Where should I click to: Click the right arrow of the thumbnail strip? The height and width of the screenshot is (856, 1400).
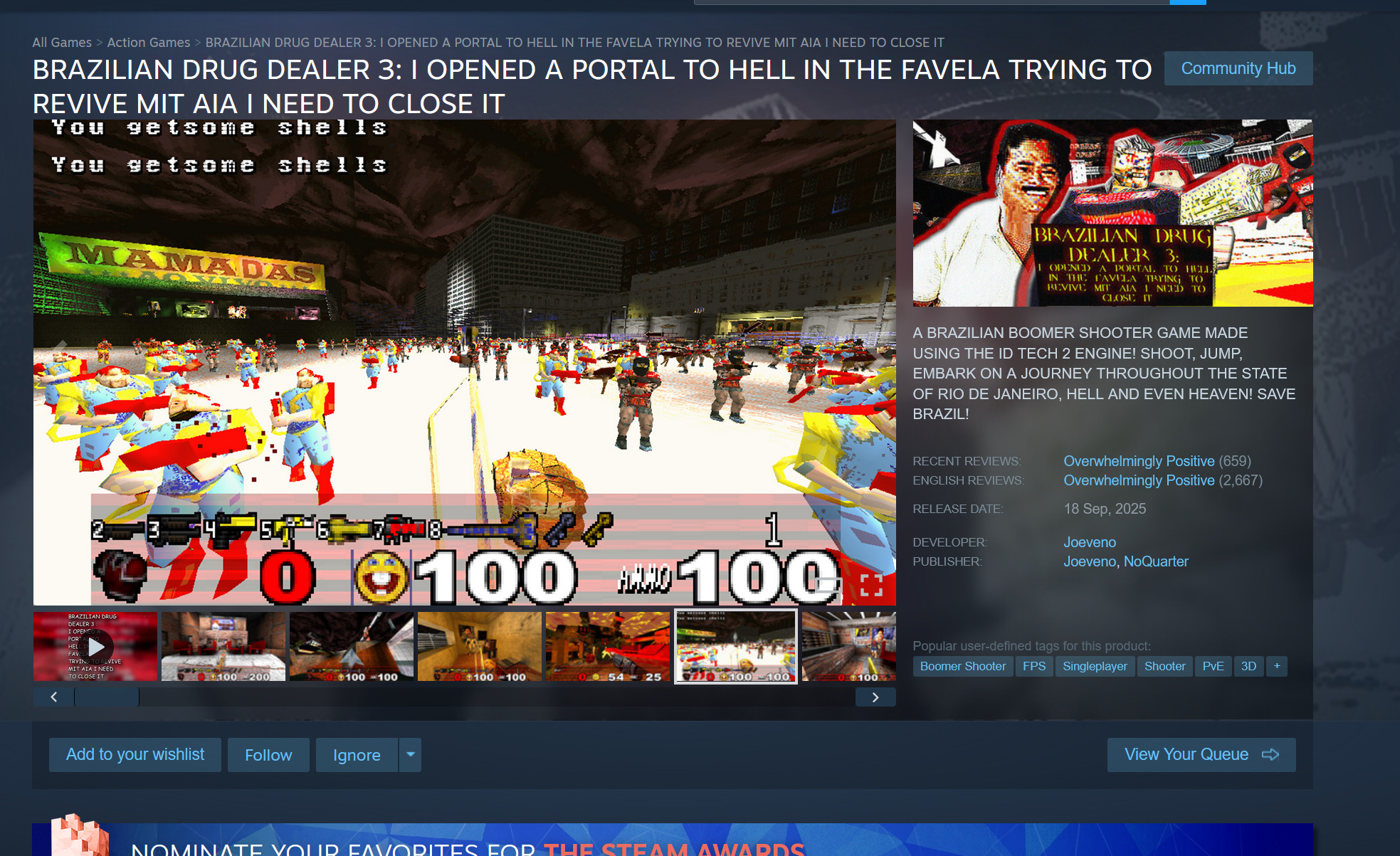(875, 697)
